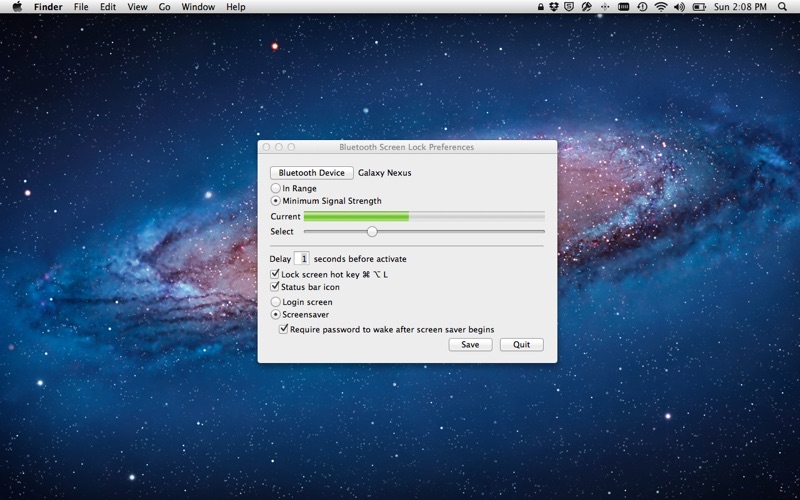This screenshot has height=500, width=800.
Task: Click the shield icon with number 5
Action: [x=569, y=7]
